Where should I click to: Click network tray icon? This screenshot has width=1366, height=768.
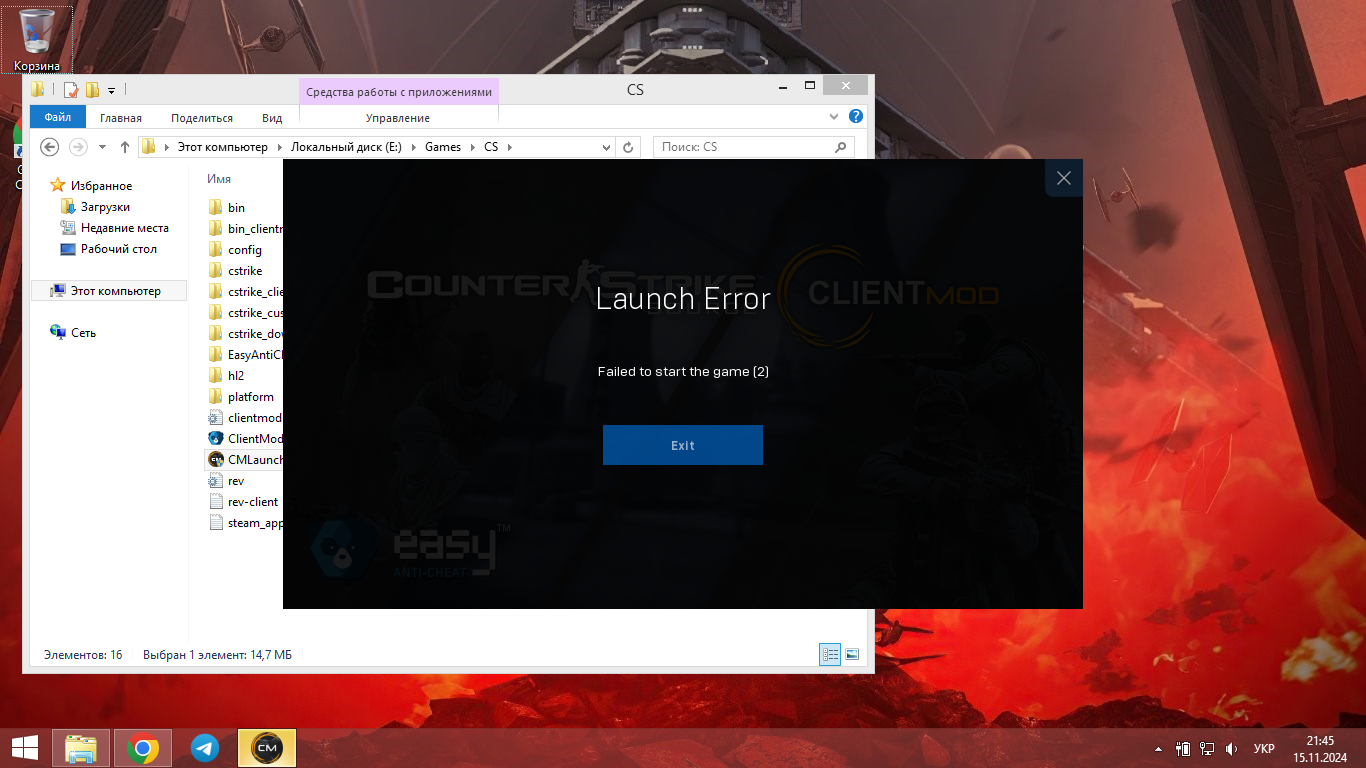[x=1207, y=748]
